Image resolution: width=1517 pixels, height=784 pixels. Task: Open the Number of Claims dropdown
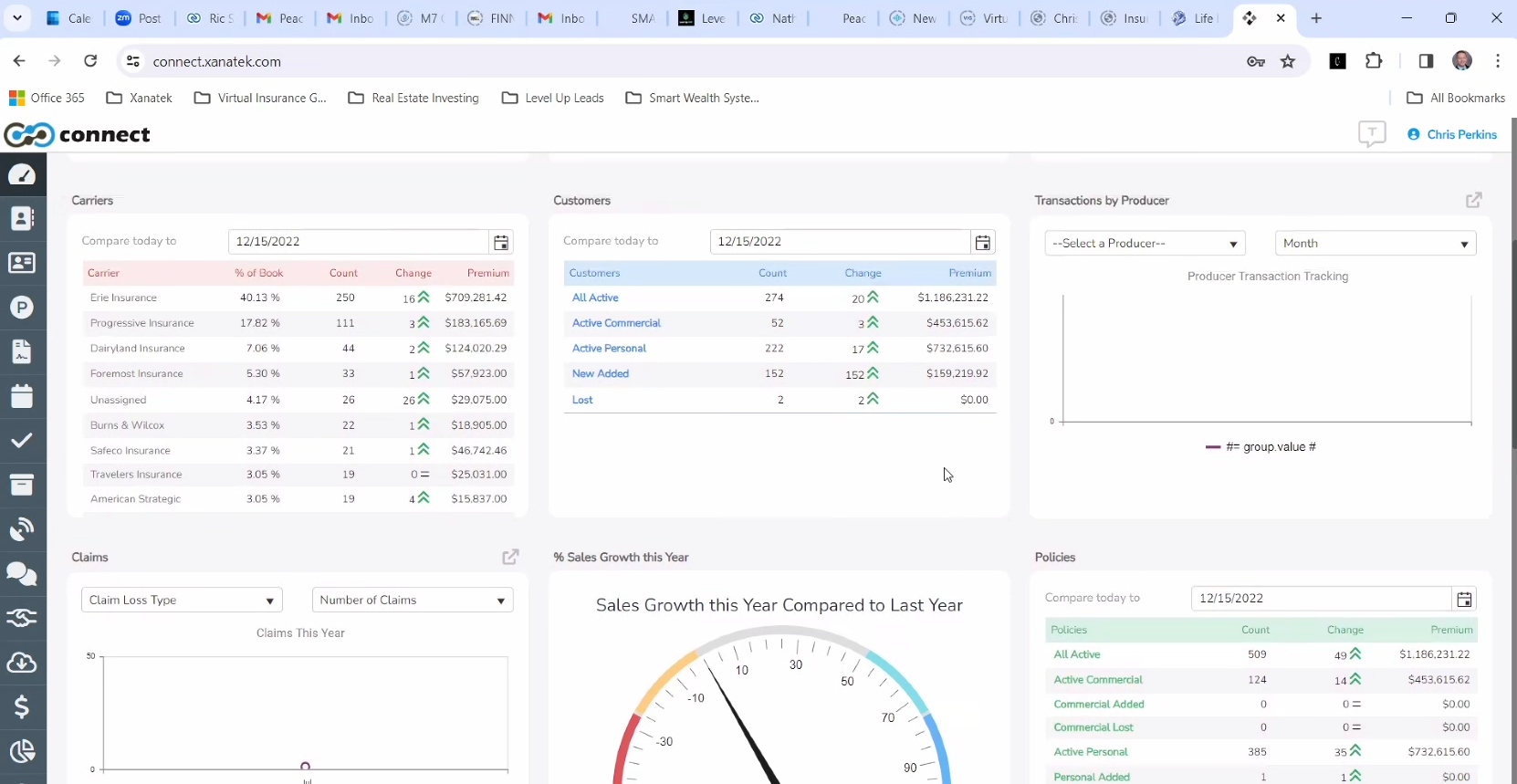click(x=413, y=601)
